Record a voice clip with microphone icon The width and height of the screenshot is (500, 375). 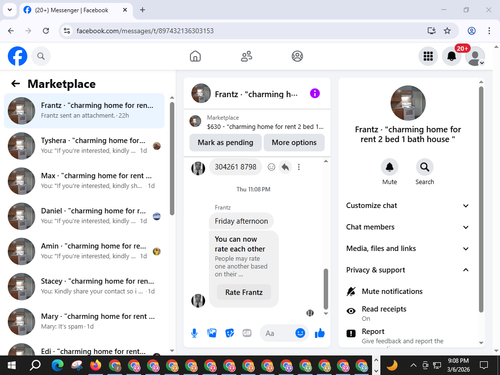tap(194, 333)
